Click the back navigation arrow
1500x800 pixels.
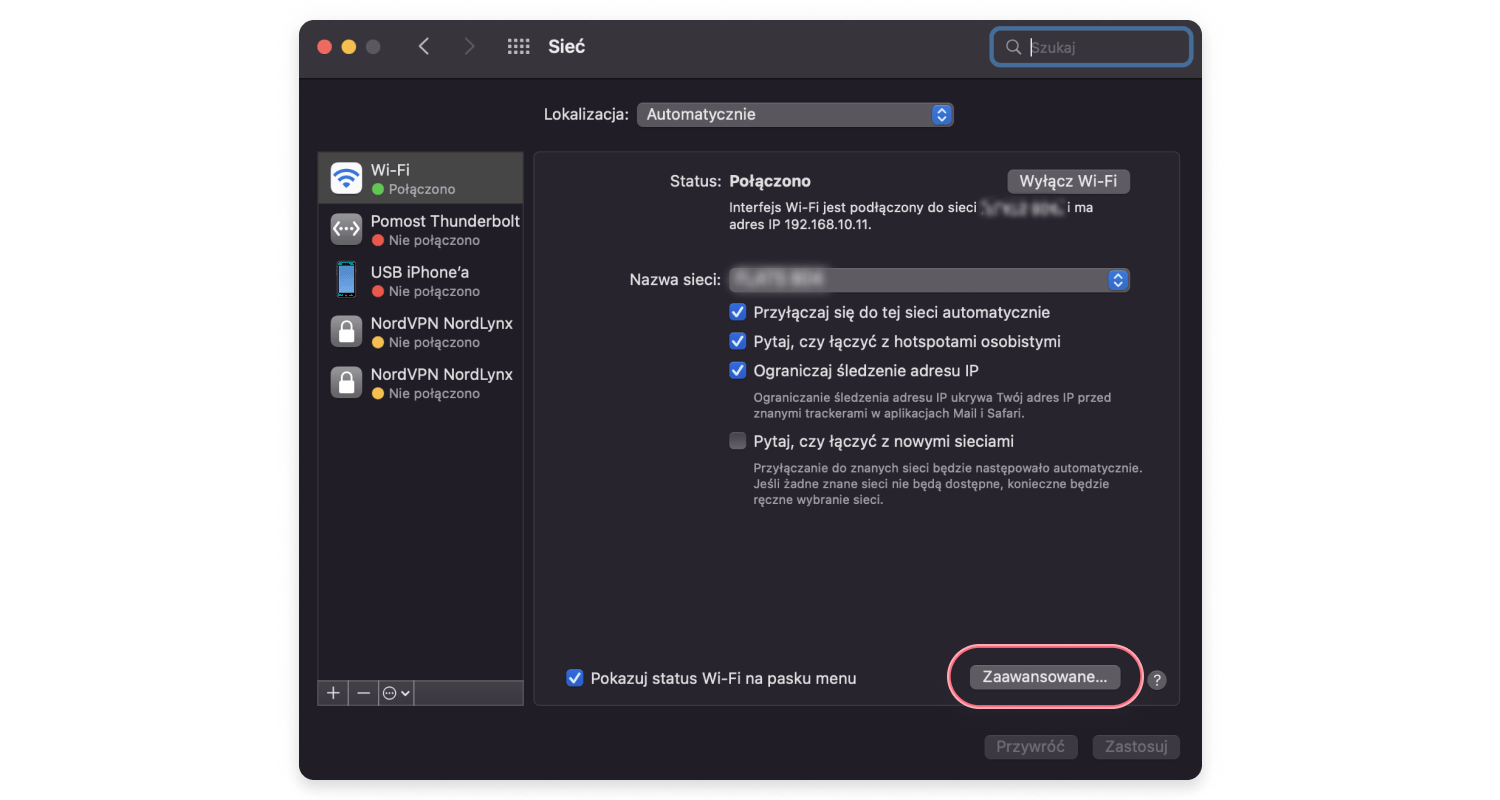pyautogui.click(x=423, y=46)
